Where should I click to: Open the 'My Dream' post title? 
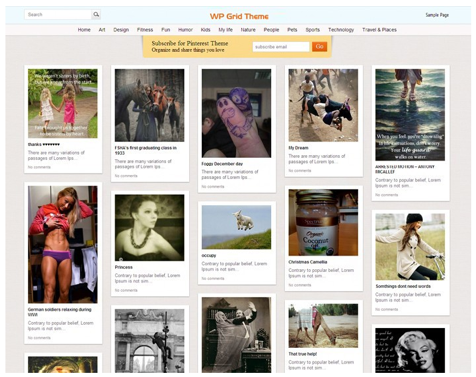pyautogui.click(x=298, y=148)
